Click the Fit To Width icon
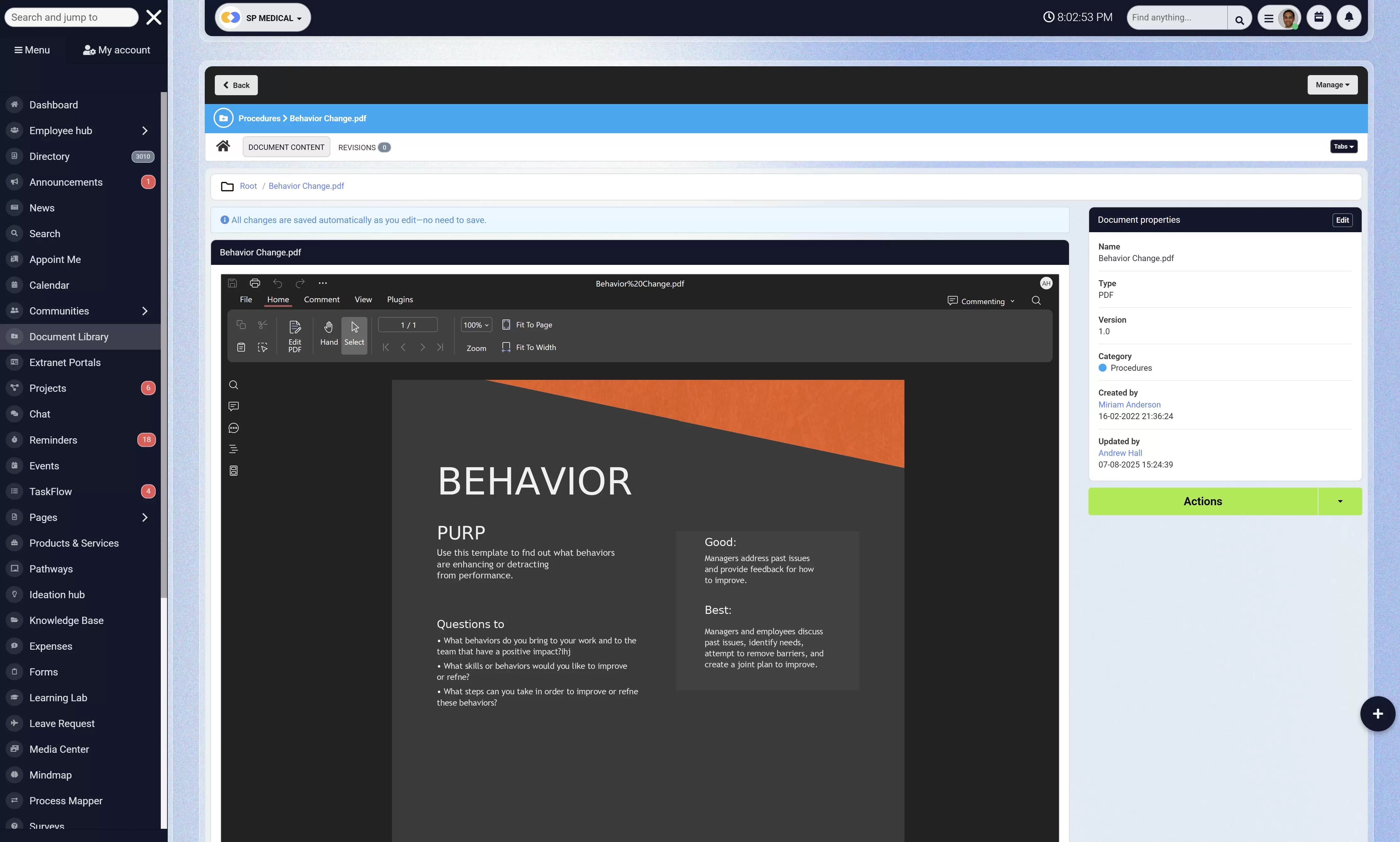1400x842 pixels. [506, 347]
